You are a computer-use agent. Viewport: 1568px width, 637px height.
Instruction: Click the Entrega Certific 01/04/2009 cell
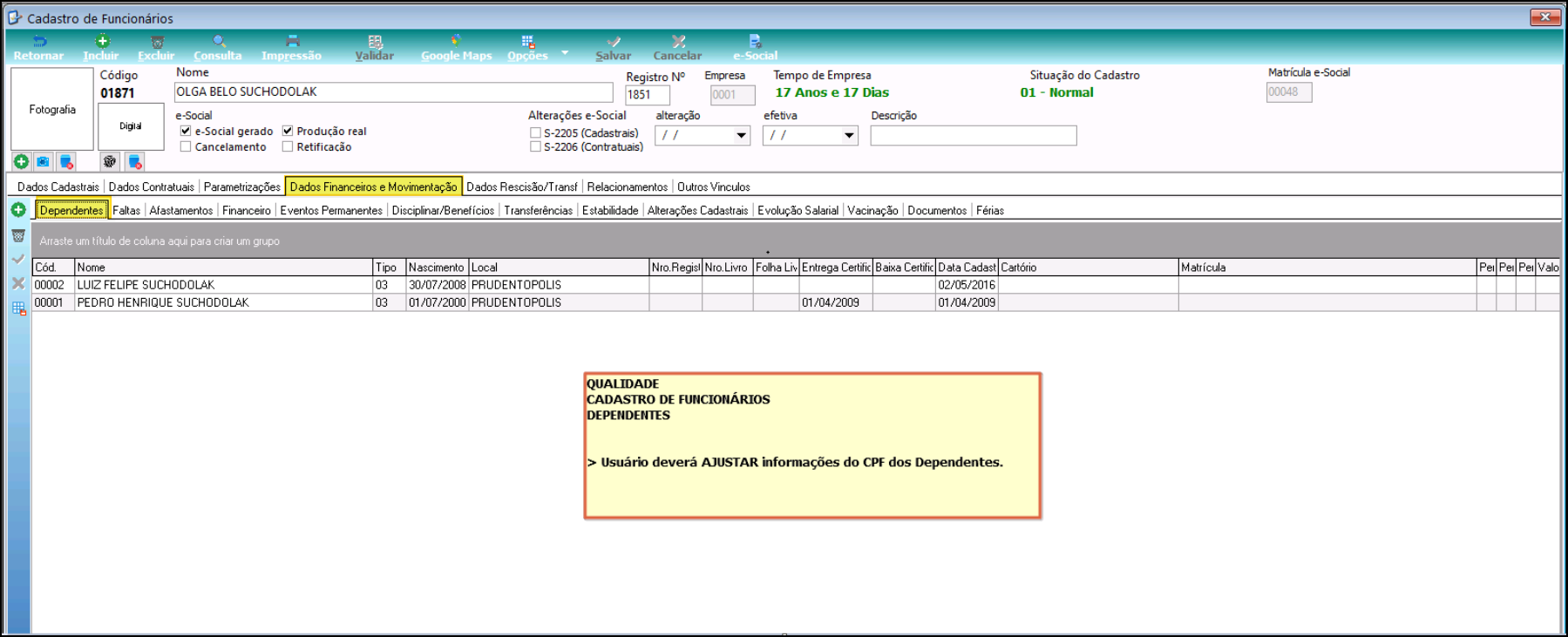(836, 302)
